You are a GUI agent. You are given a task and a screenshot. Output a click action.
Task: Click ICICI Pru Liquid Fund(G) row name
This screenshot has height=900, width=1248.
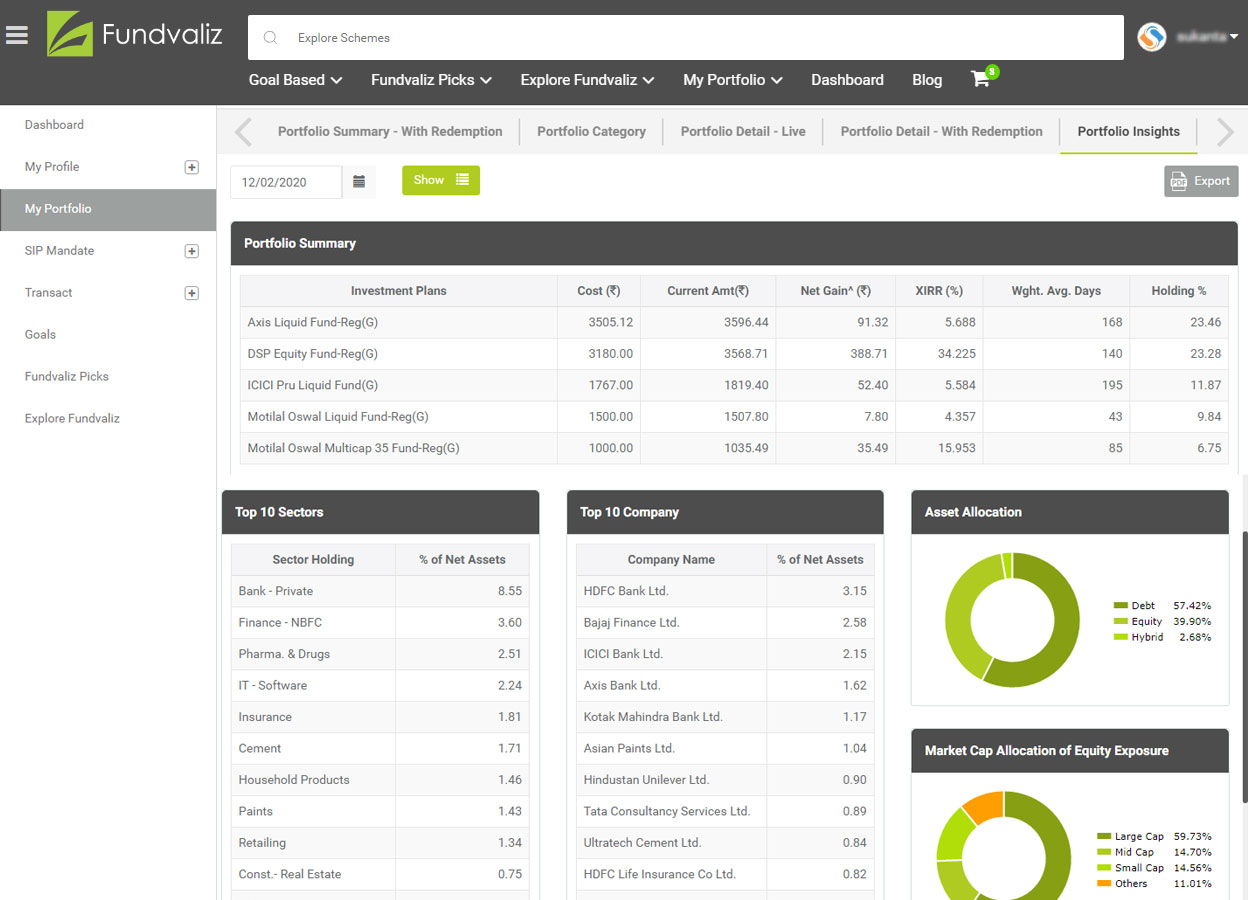click(313, 385)
